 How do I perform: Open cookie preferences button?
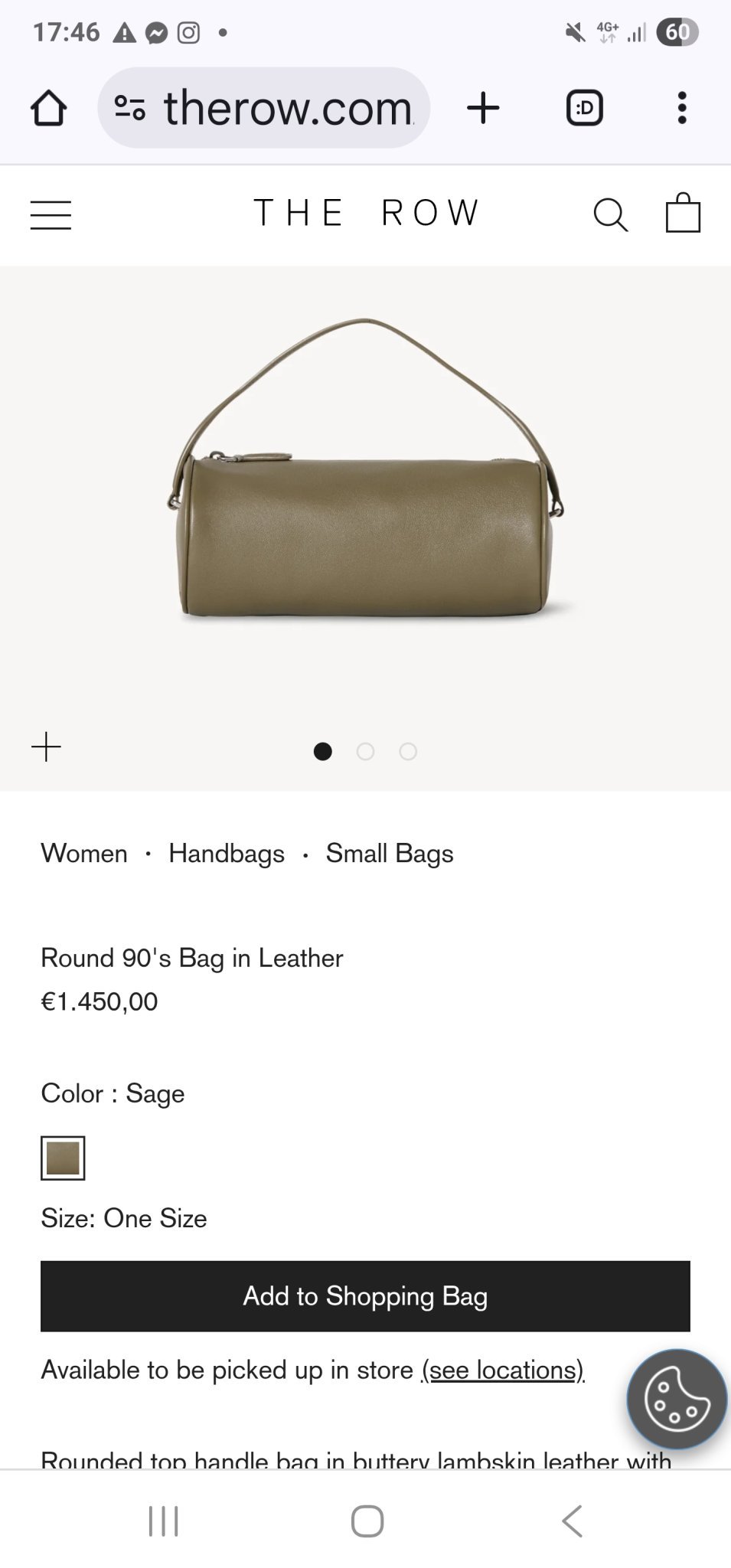(x=677, y=1399)
